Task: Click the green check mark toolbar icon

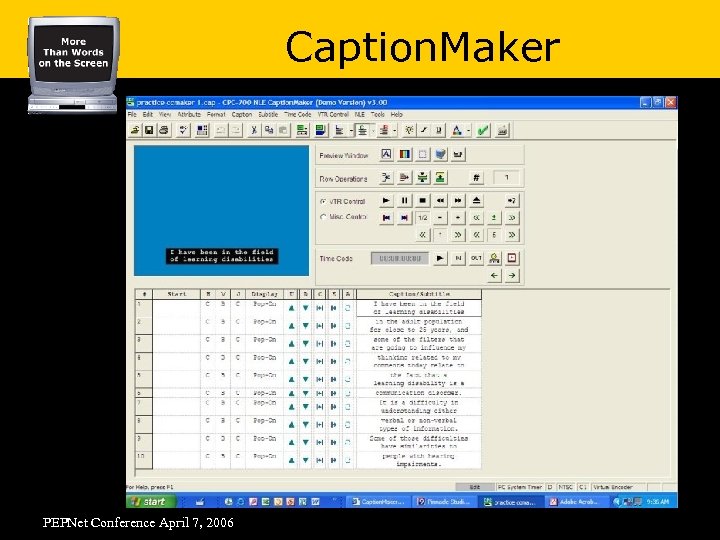Action: 483,130
